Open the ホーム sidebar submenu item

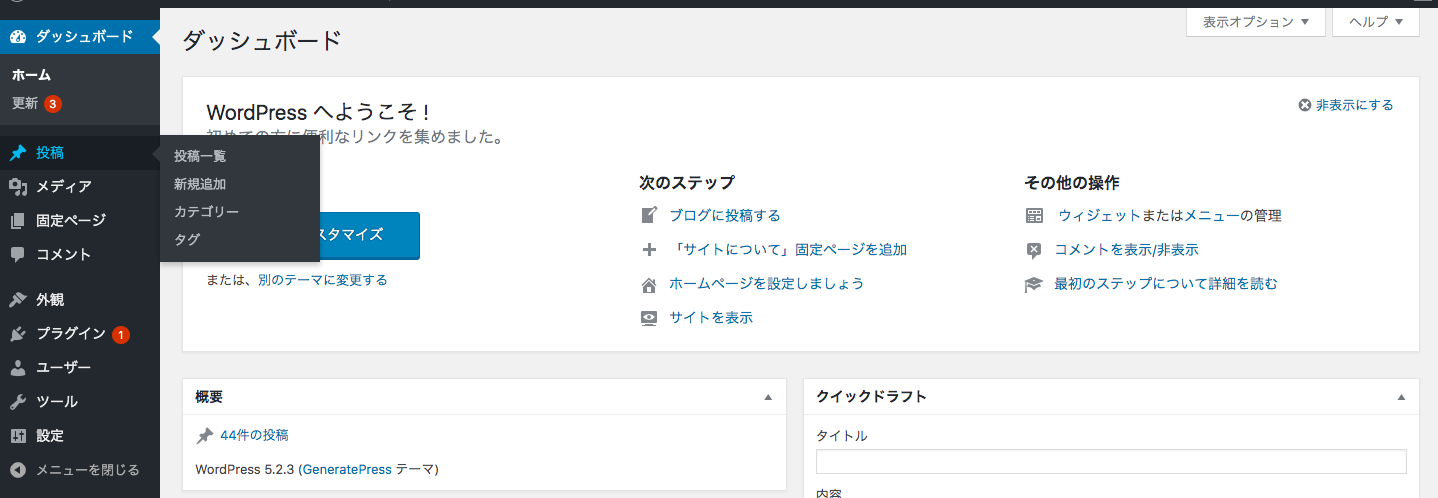31,75
